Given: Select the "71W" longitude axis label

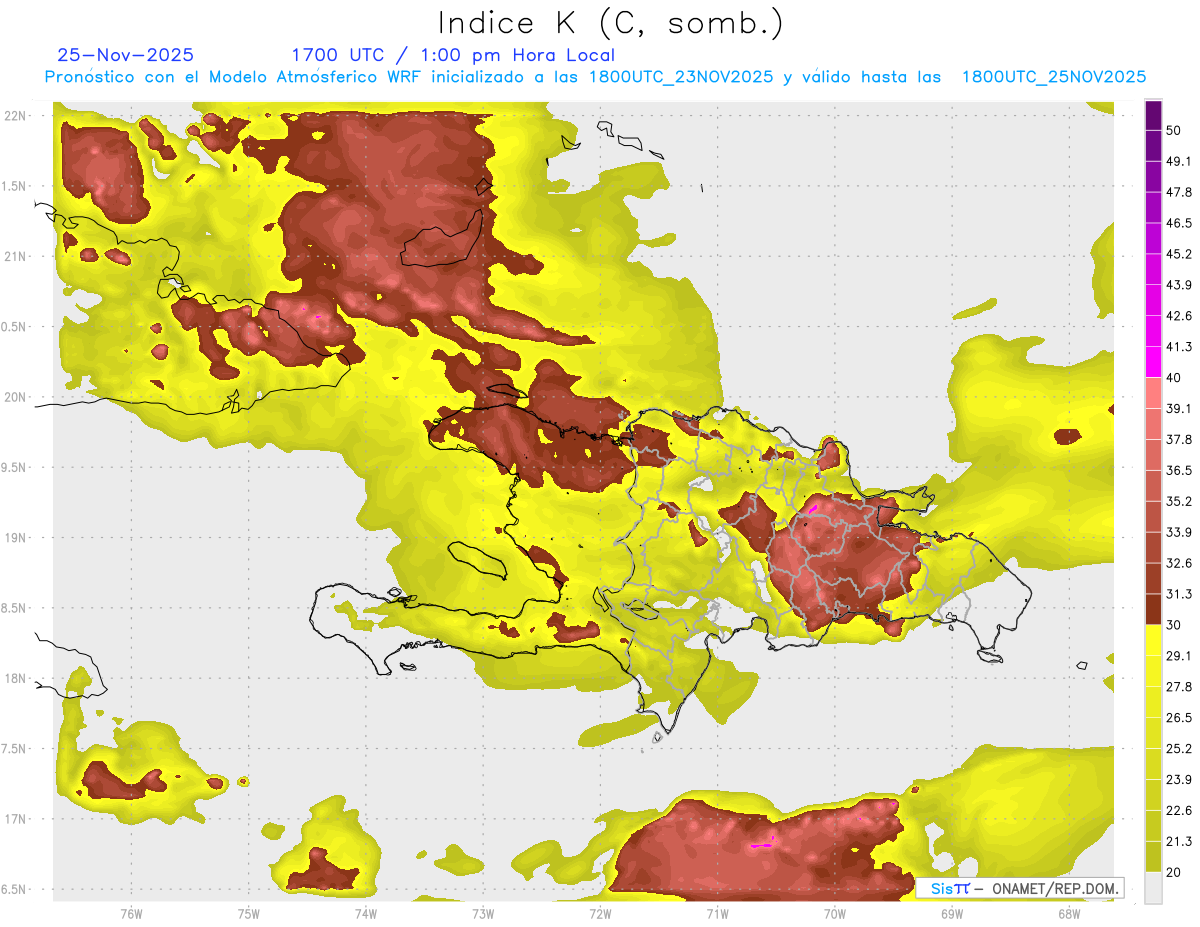Looking at the screenshot, I should point(717,914).
